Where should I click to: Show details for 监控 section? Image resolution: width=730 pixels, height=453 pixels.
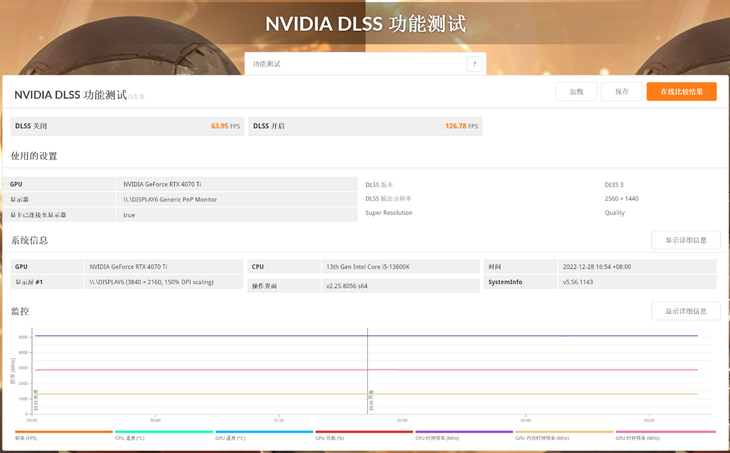(x=686, y=311)
